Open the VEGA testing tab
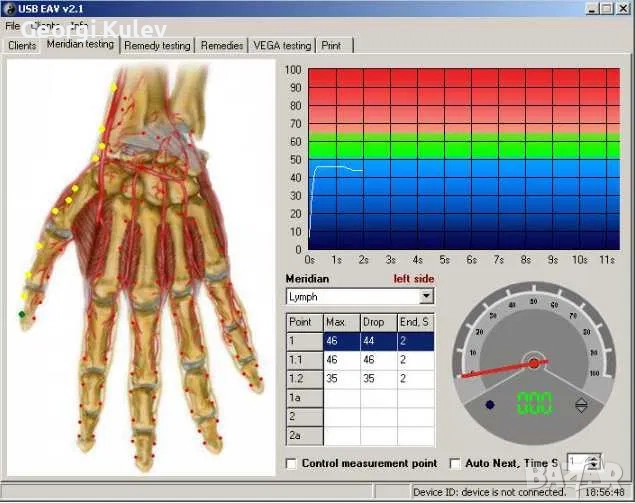635x503 pixels. (x=282, y=45)
